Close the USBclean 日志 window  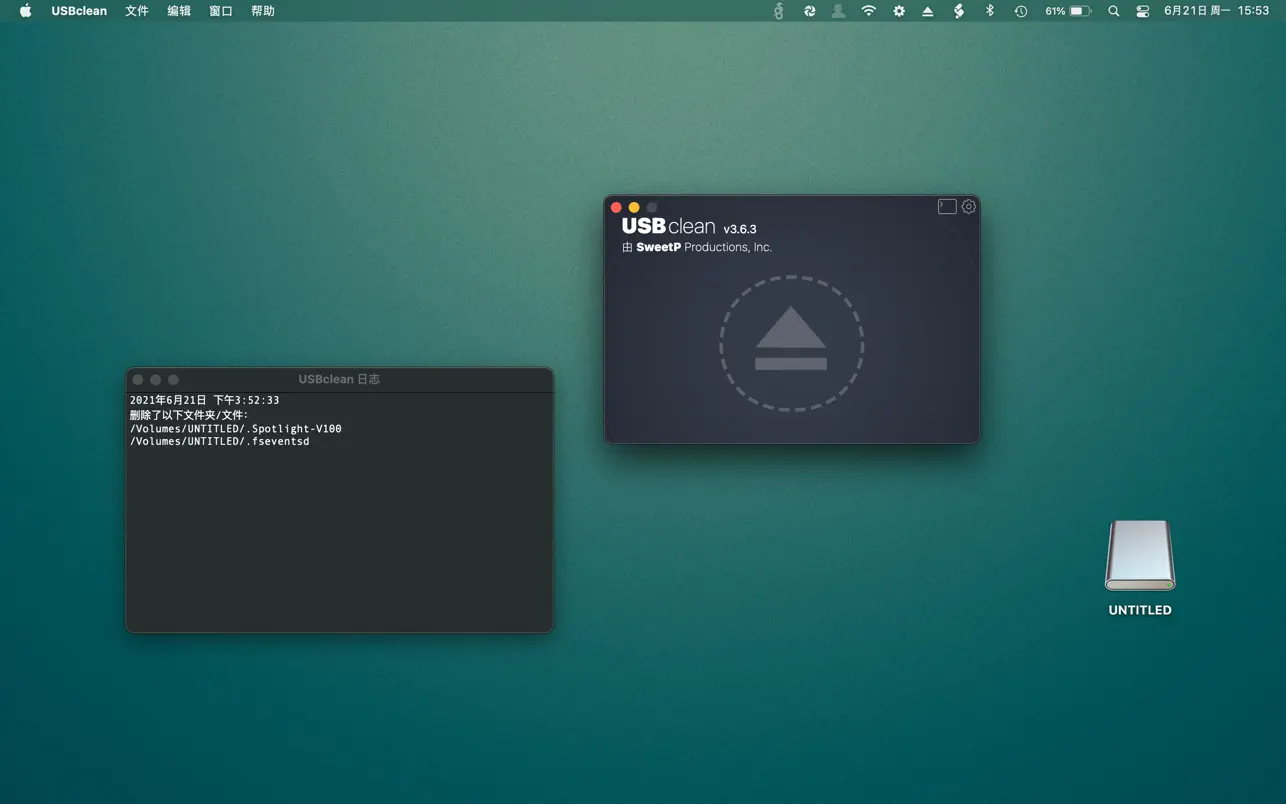(x=138, y=380)
